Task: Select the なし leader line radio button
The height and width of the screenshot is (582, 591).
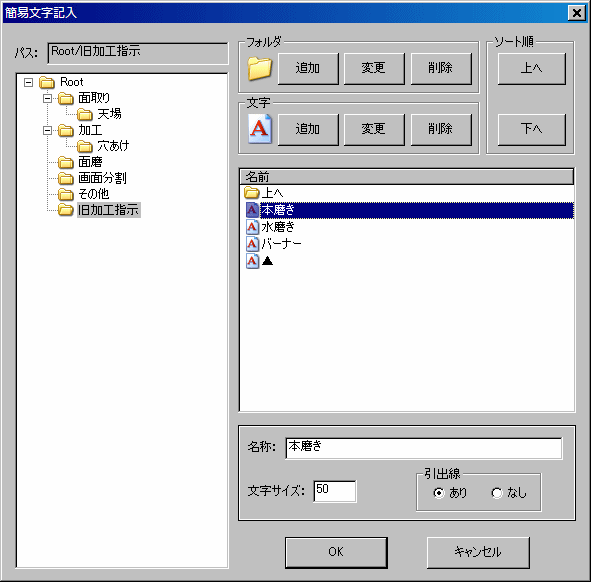Action: (x=497, y=493)
